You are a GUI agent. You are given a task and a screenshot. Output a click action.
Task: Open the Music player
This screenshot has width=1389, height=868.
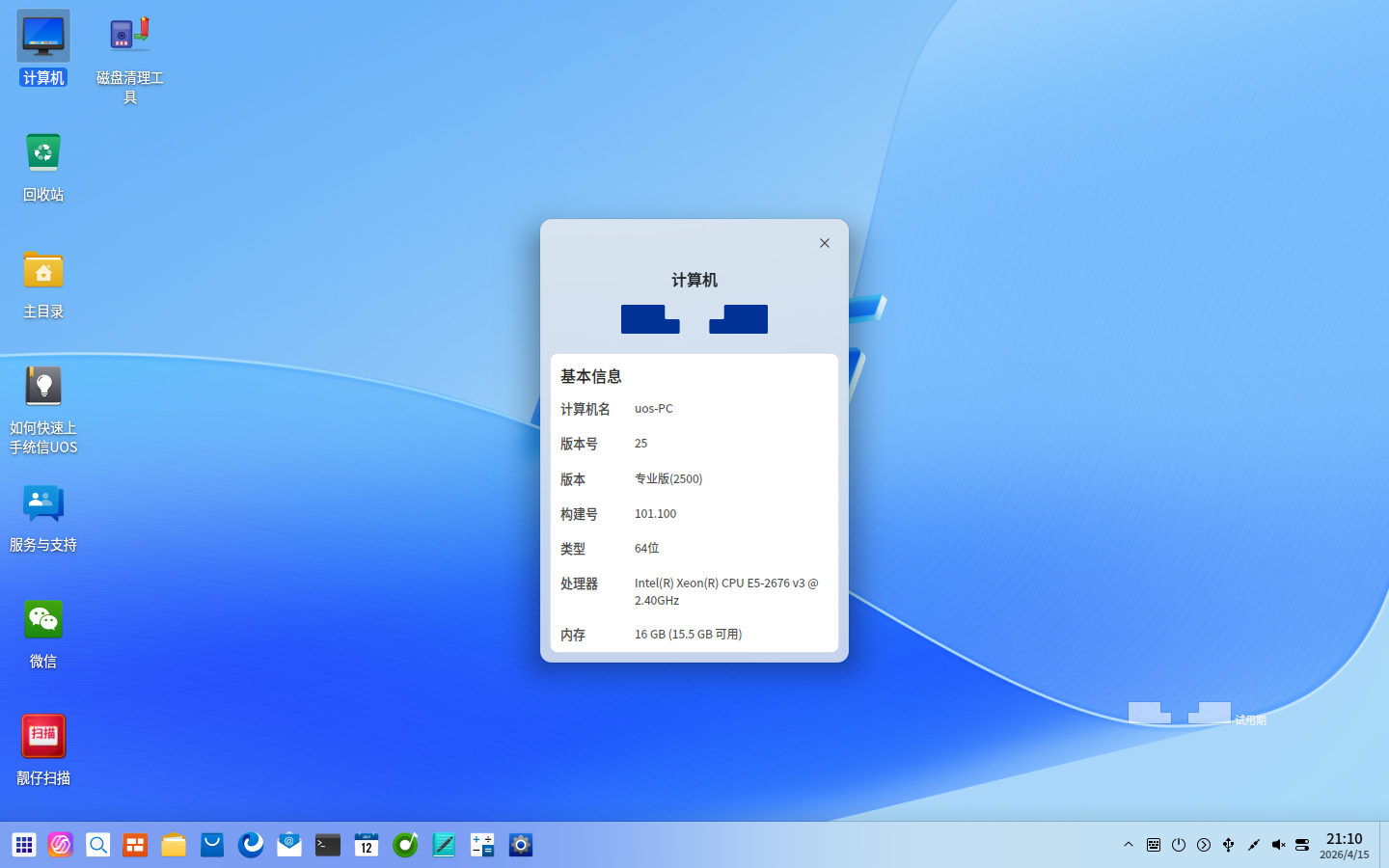point(405,845)
